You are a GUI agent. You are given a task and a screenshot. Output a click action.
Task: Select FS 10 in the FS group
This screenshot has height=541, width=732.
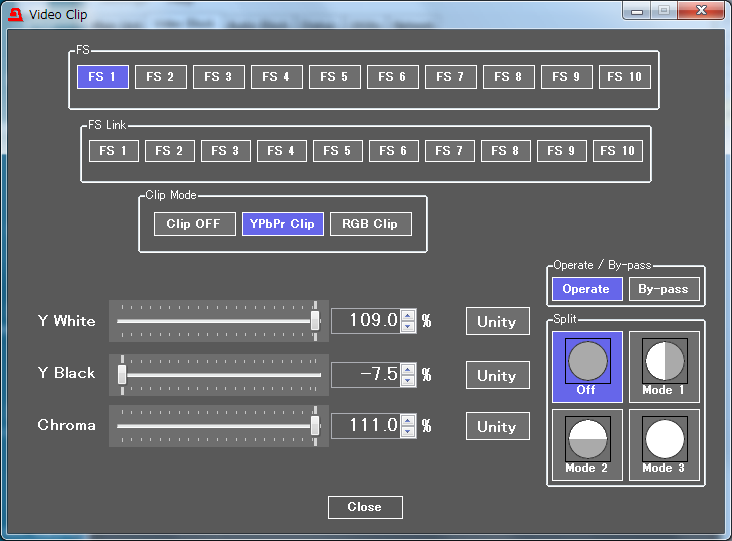pyautogui.click(x=625, y=77)
